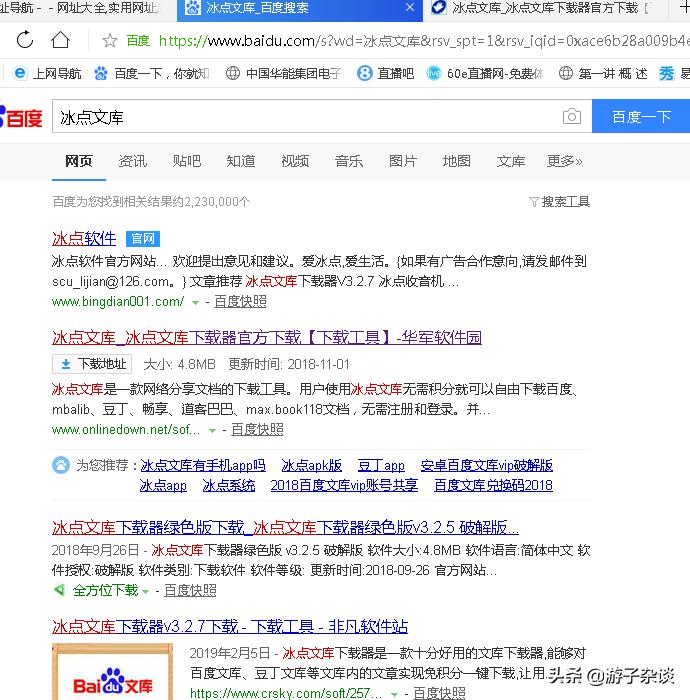Open suggestion 冰点apk版
Screen dimensions: 690x700
312,465
